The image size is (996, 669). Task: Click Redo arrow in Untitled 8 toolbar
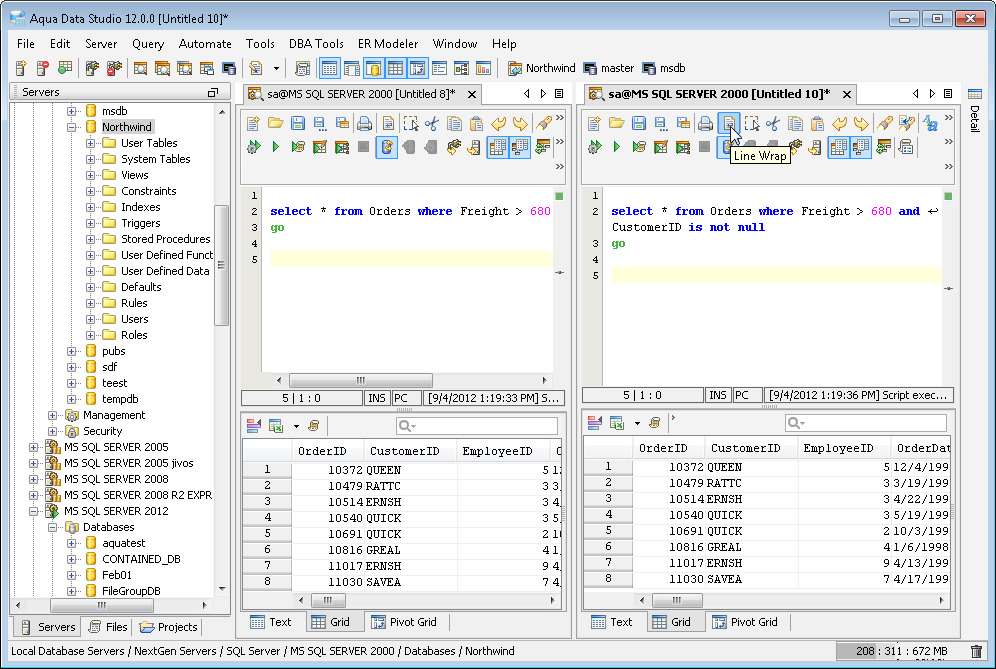pos(520,123)
